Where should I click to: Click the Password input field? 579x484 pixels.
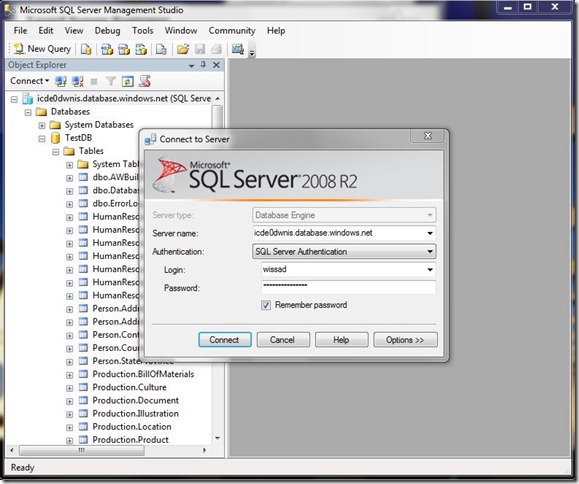click(x=348, y=287)
